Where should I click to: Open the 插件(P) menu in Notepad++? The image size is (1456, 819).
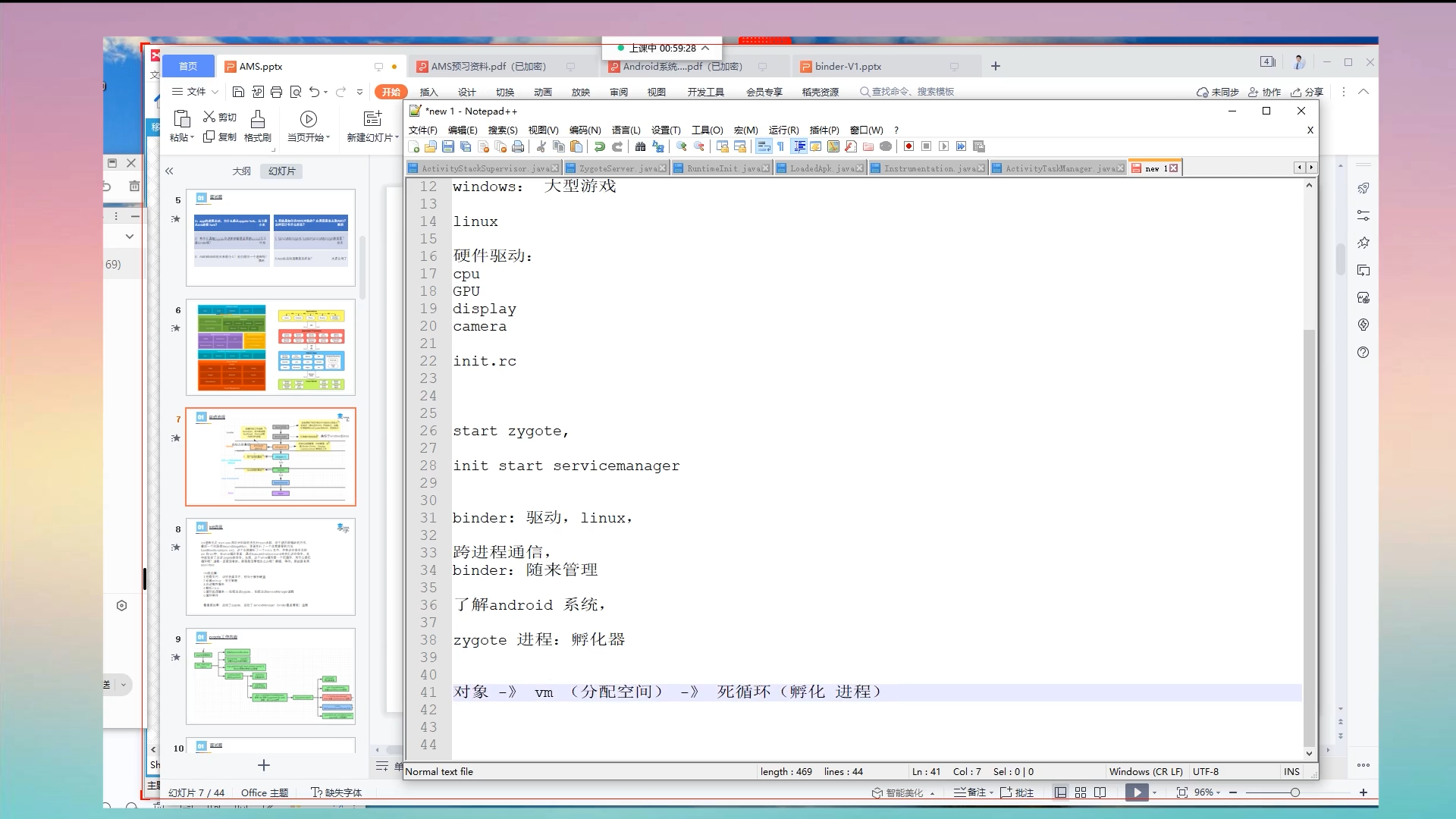(824, 130)
